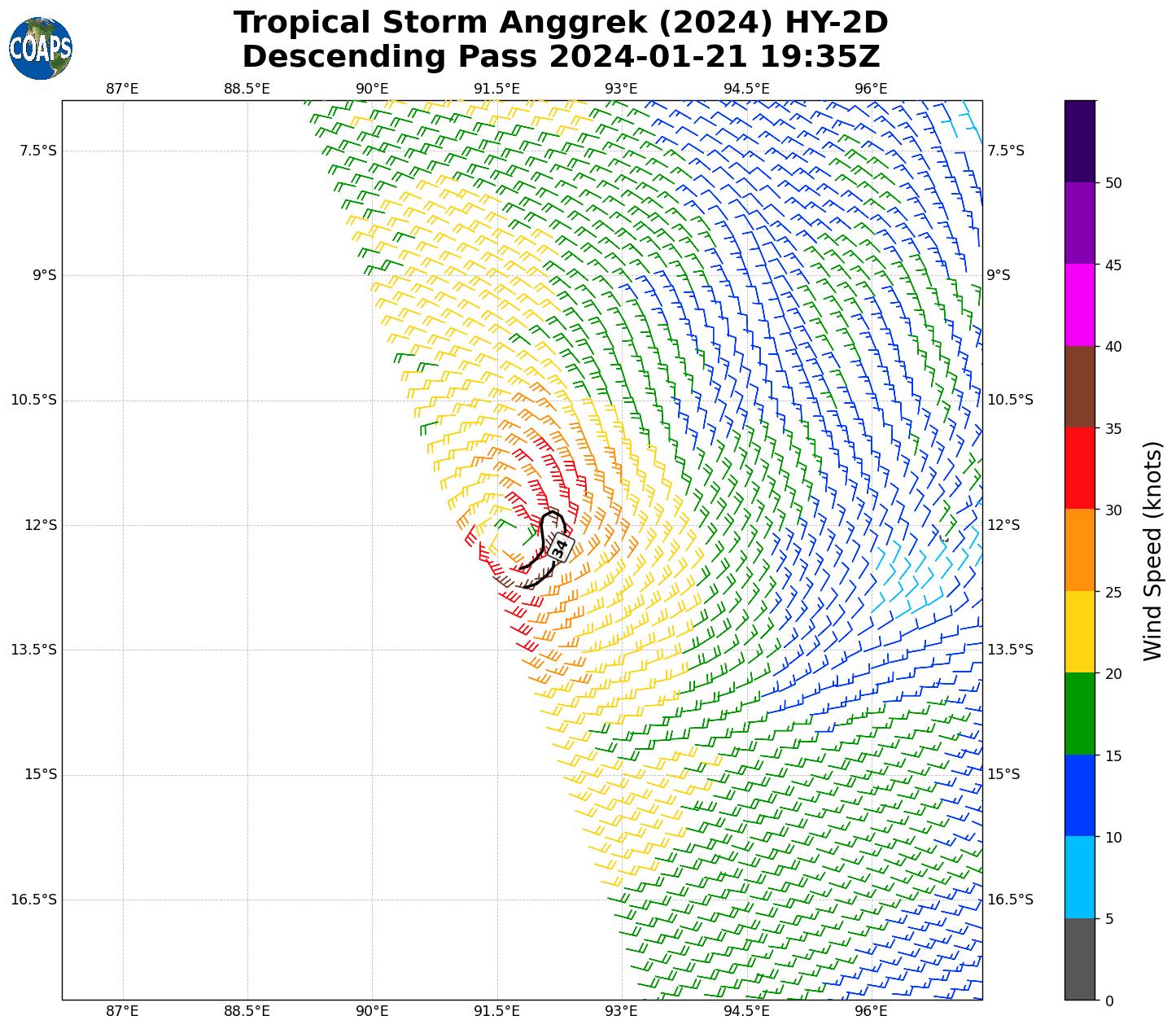Screen dimensions: 1176x1029
Task: Click the 13.5°S label on the right axis
Action: point(1010,650)
